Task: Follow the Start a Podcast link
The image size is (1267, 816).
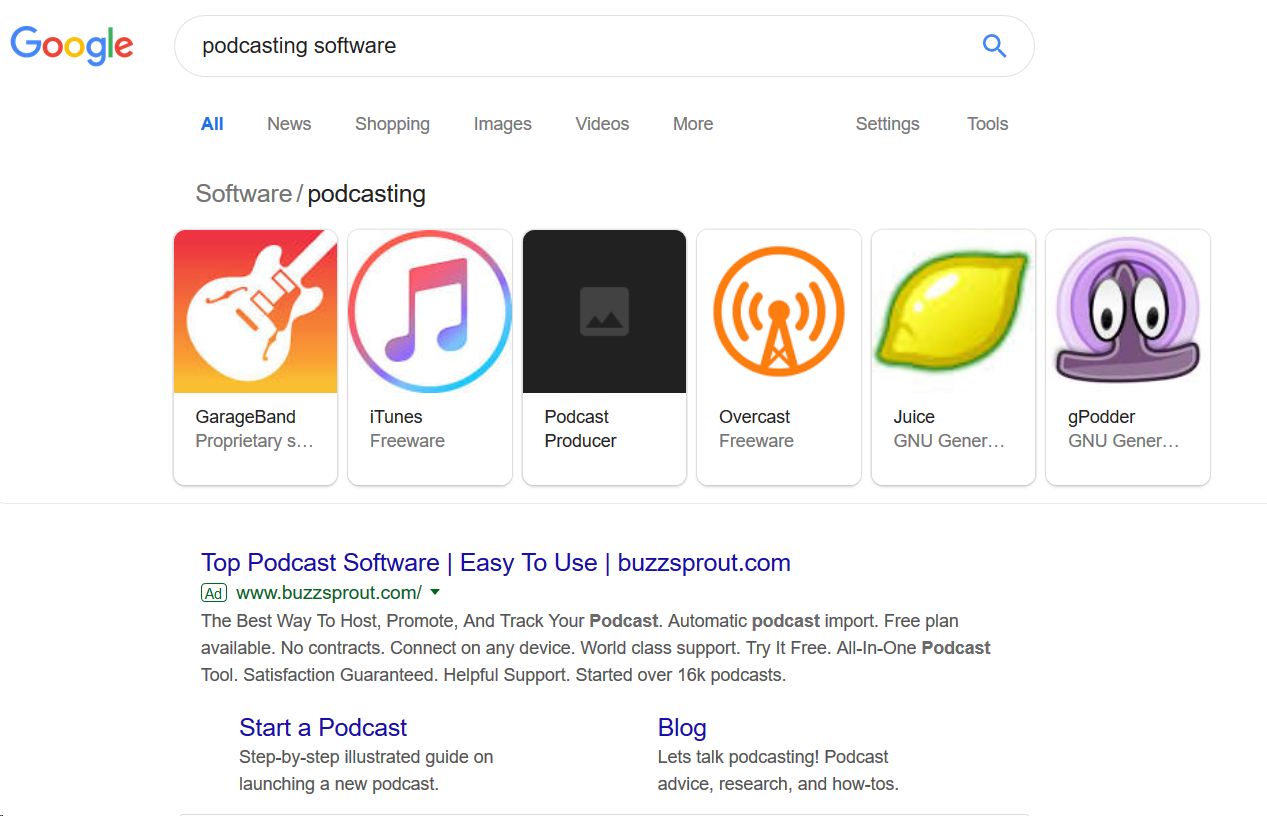Action: click(323, 727)
